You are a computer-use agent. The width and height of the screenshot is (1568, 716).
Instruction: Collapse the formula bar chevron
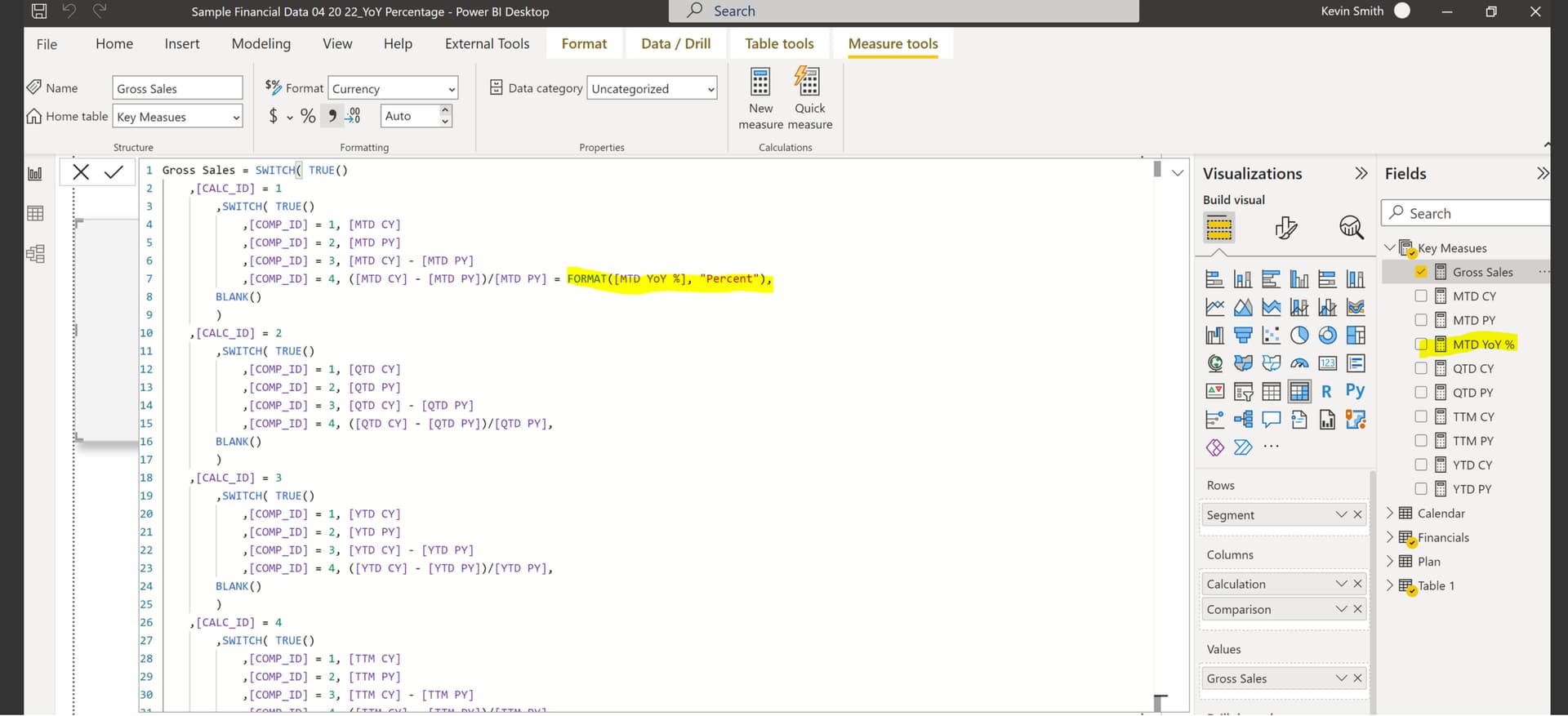click(1178, 172)
